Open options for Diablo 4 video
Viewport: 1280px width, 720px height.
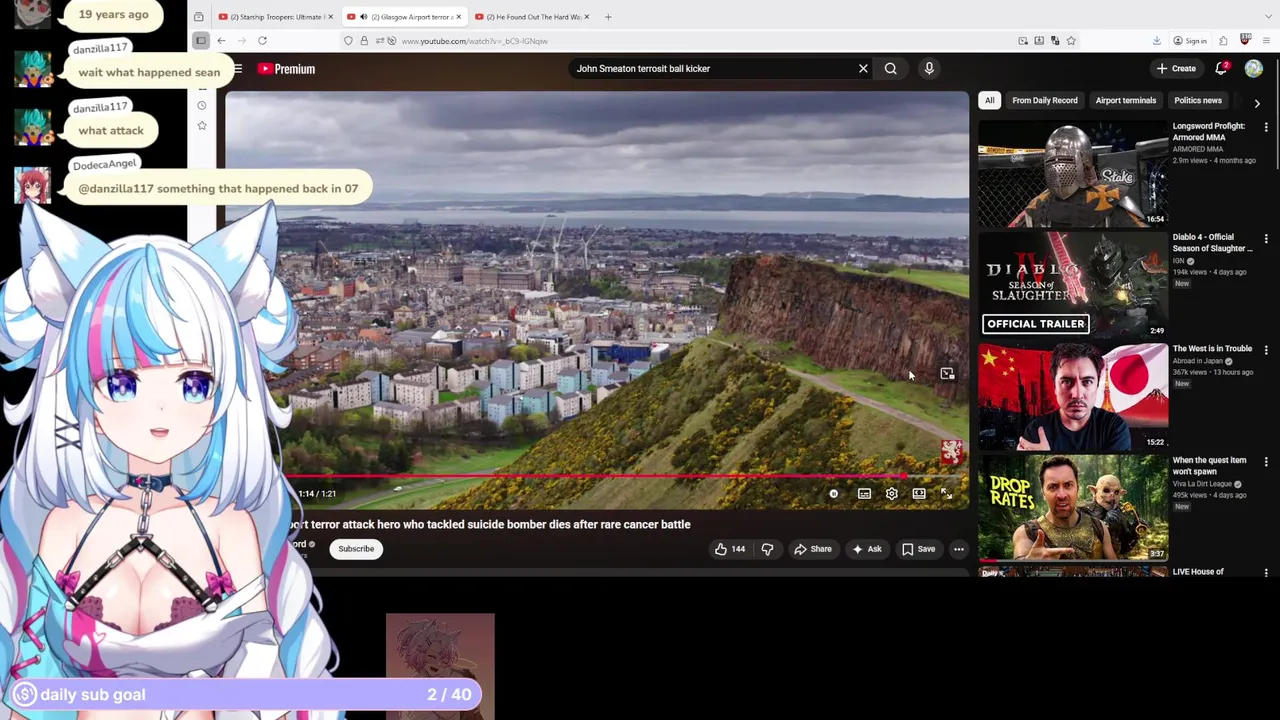point(1266,239)
